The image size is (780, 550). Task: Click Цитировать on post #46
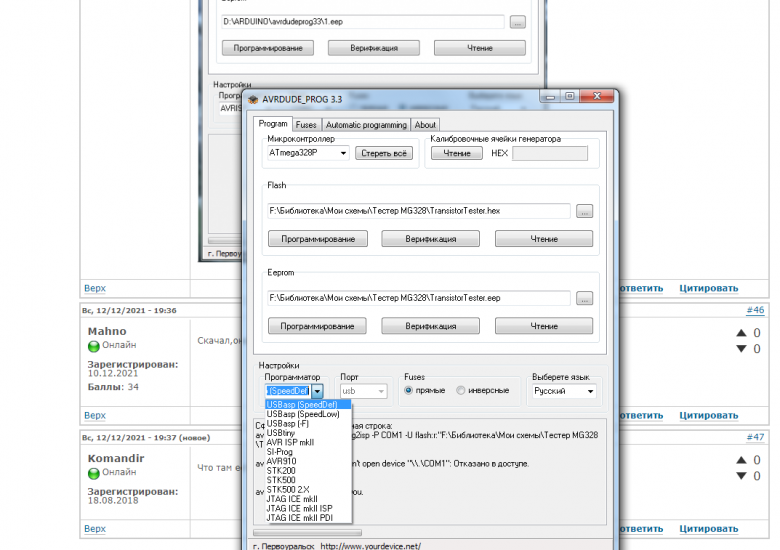pos(709,415)
